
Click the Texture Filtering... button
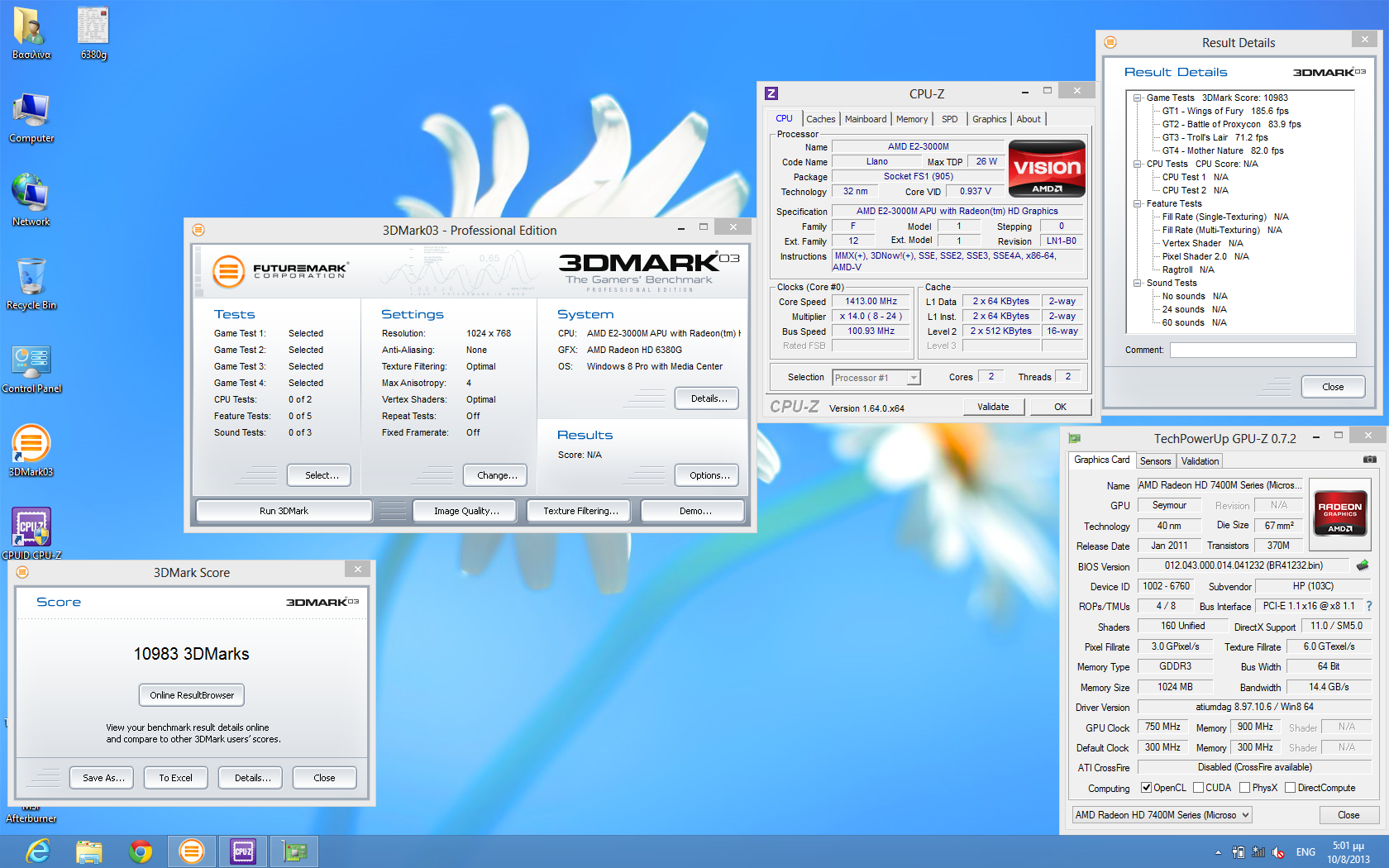click(x=580, y=511)
